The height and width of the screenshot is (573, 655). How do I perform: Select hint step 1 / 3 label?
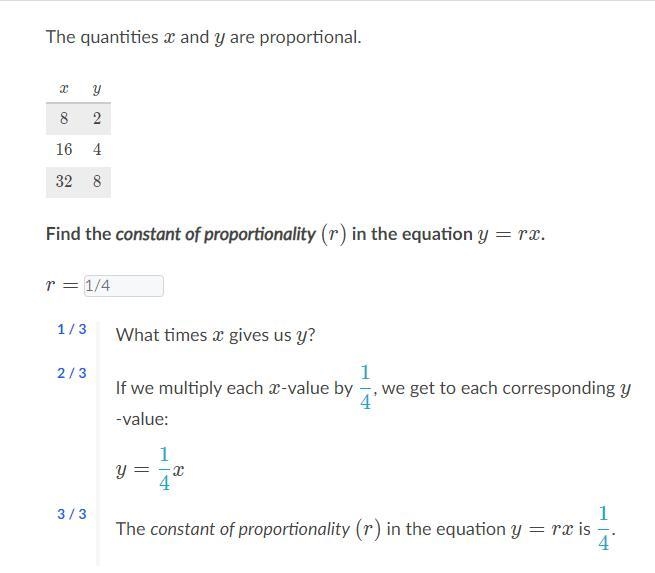[72, 329]
